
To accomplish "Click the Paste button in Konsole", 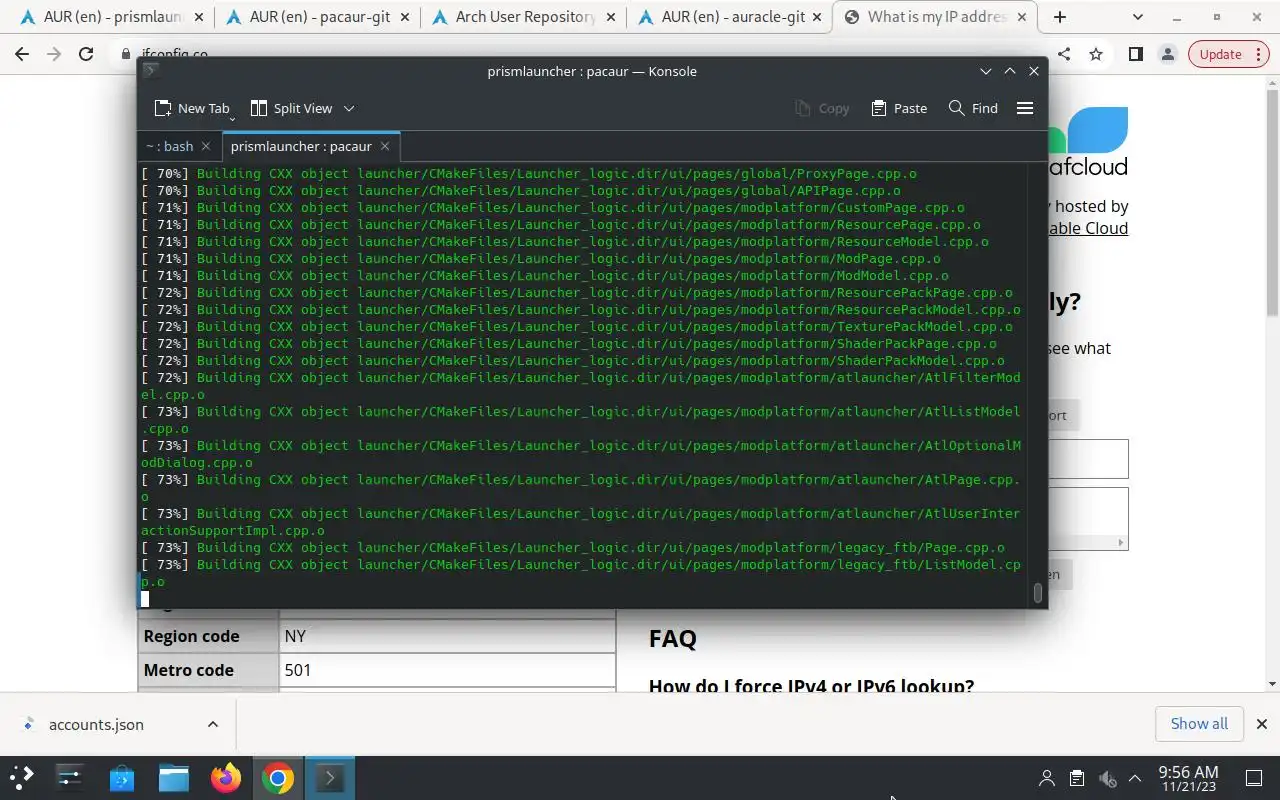I will 899,108.
